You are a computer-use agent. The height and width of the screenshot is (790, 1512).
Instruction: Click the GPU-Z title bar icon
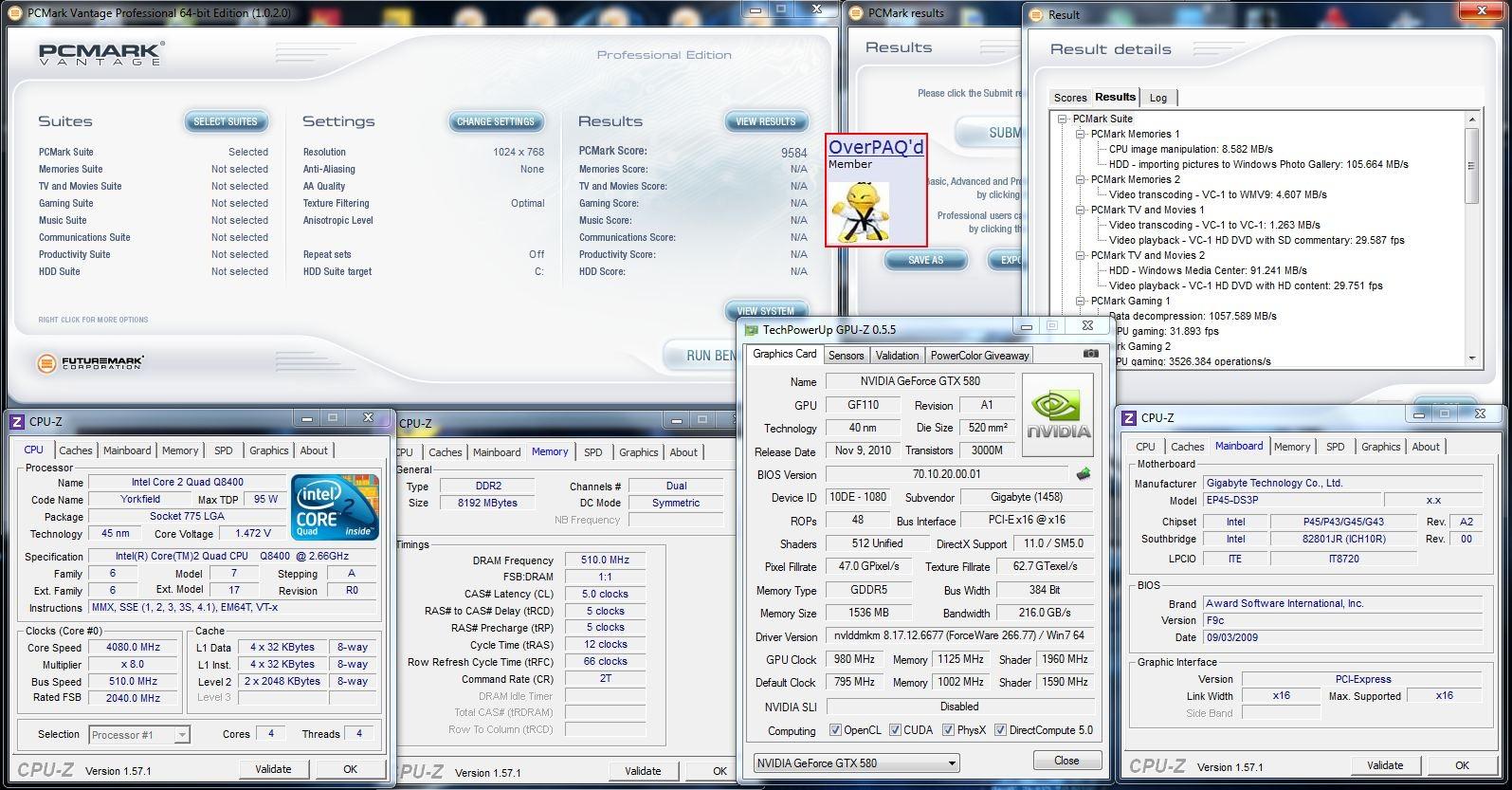[752, 330]
